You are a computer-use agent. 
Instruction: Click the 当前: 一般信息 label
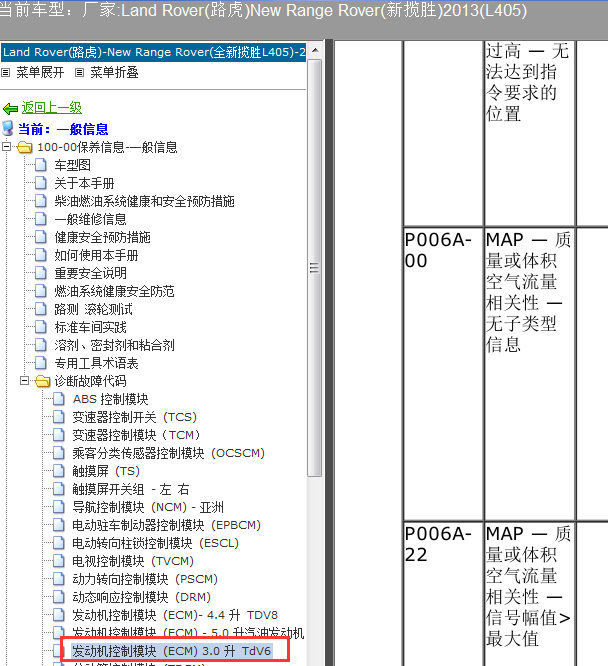click(x=63, y=129)
